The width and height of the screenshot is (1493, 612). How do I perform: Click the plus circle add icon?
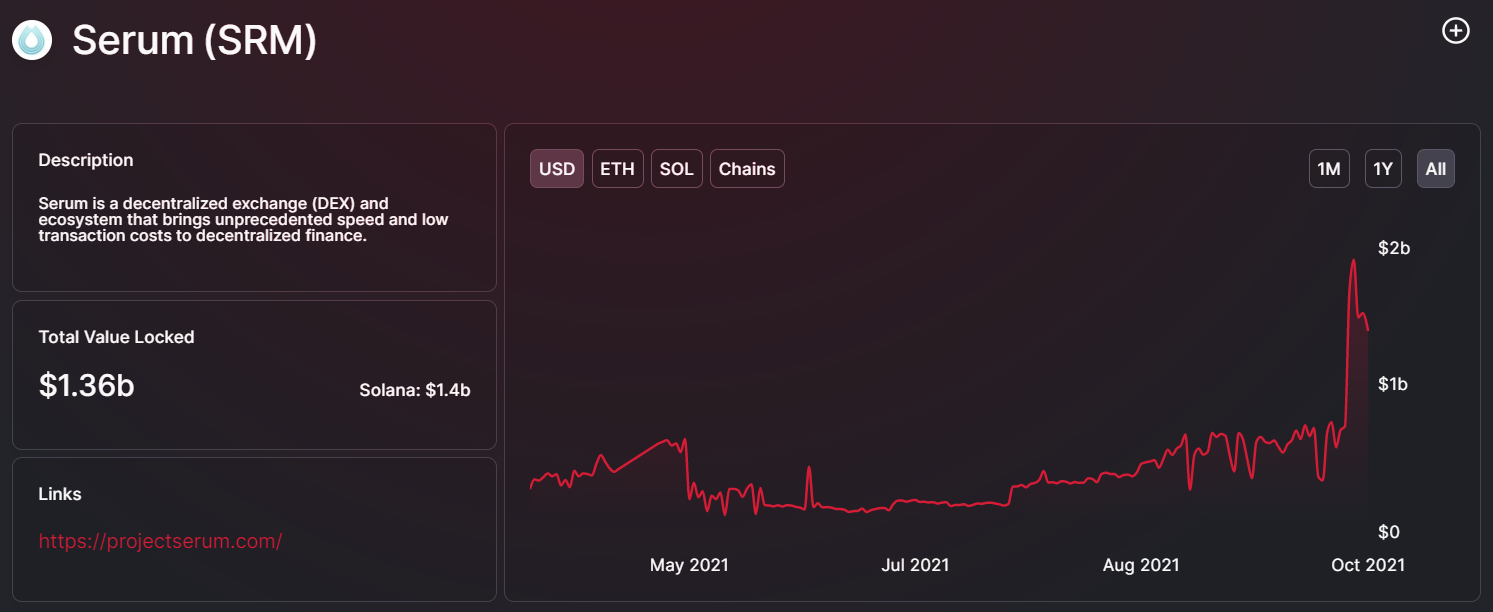point(1456,31)
